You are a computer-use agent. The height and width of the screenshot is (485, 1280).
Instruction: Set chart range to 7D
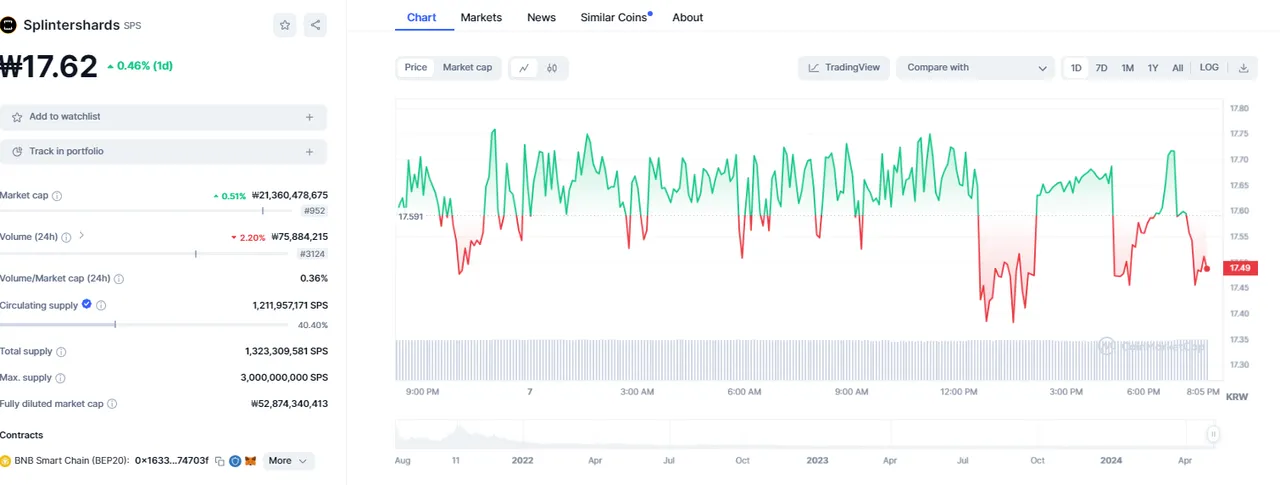click(x=1101, y=68)
